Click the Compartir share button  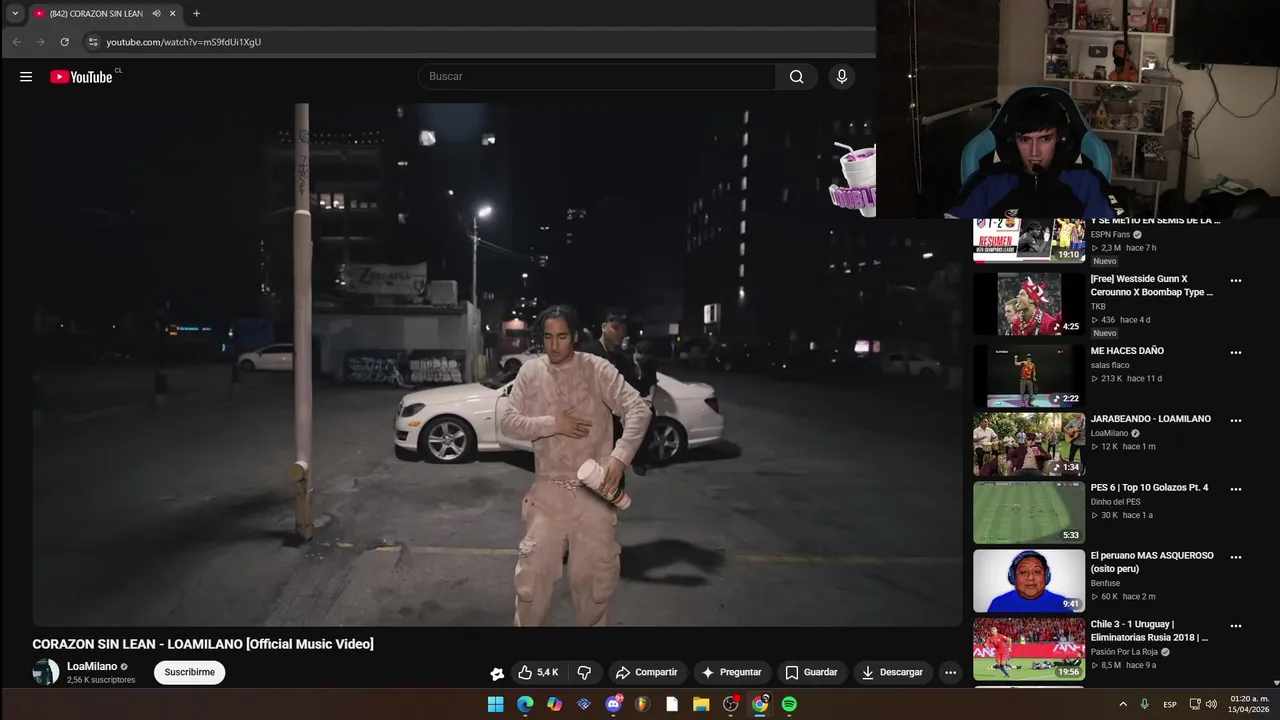coord(646,672)
